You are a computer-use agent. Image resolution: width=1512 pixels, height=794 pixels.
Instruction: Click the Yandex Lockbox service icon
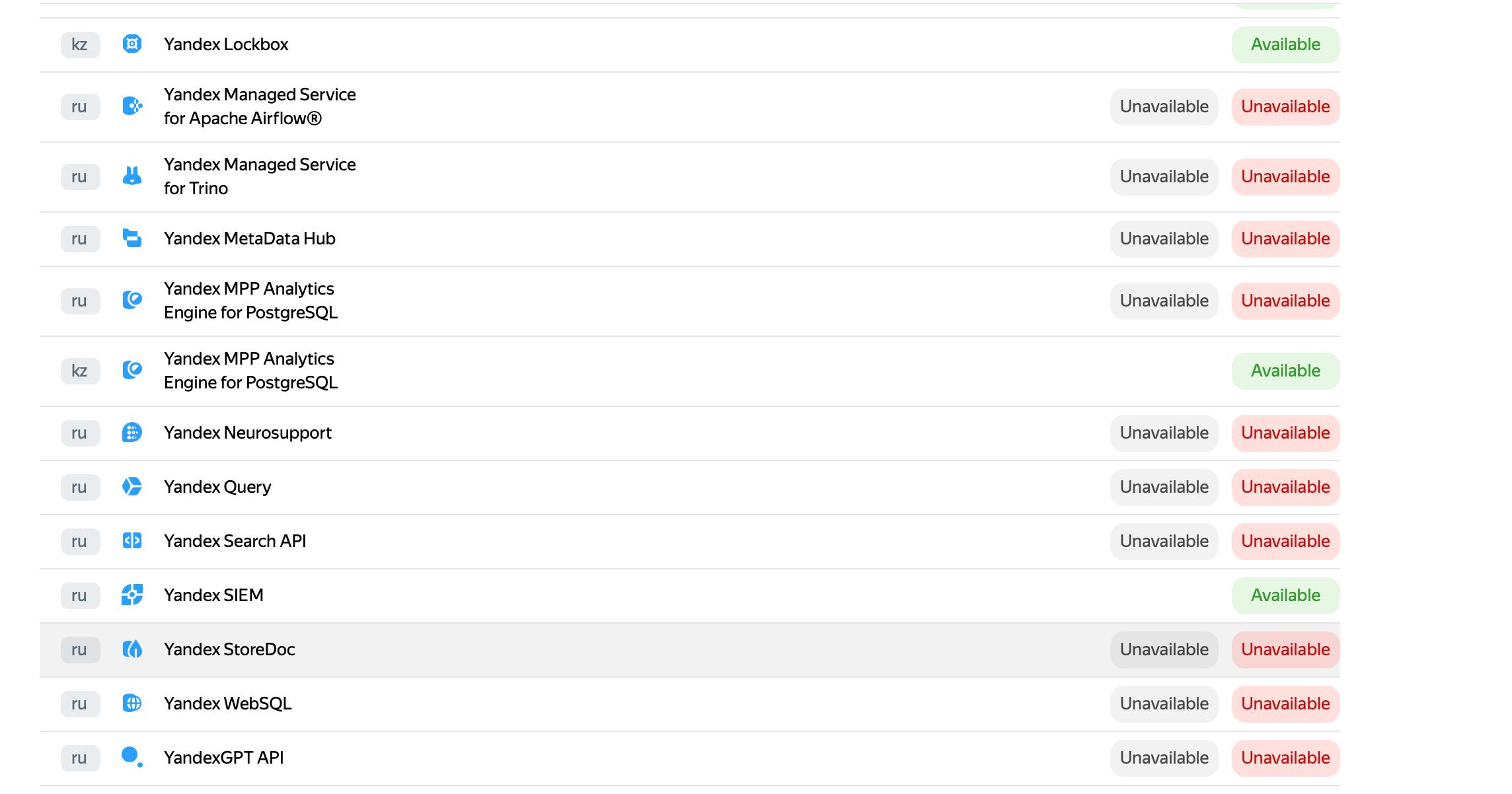coord(132,44)
